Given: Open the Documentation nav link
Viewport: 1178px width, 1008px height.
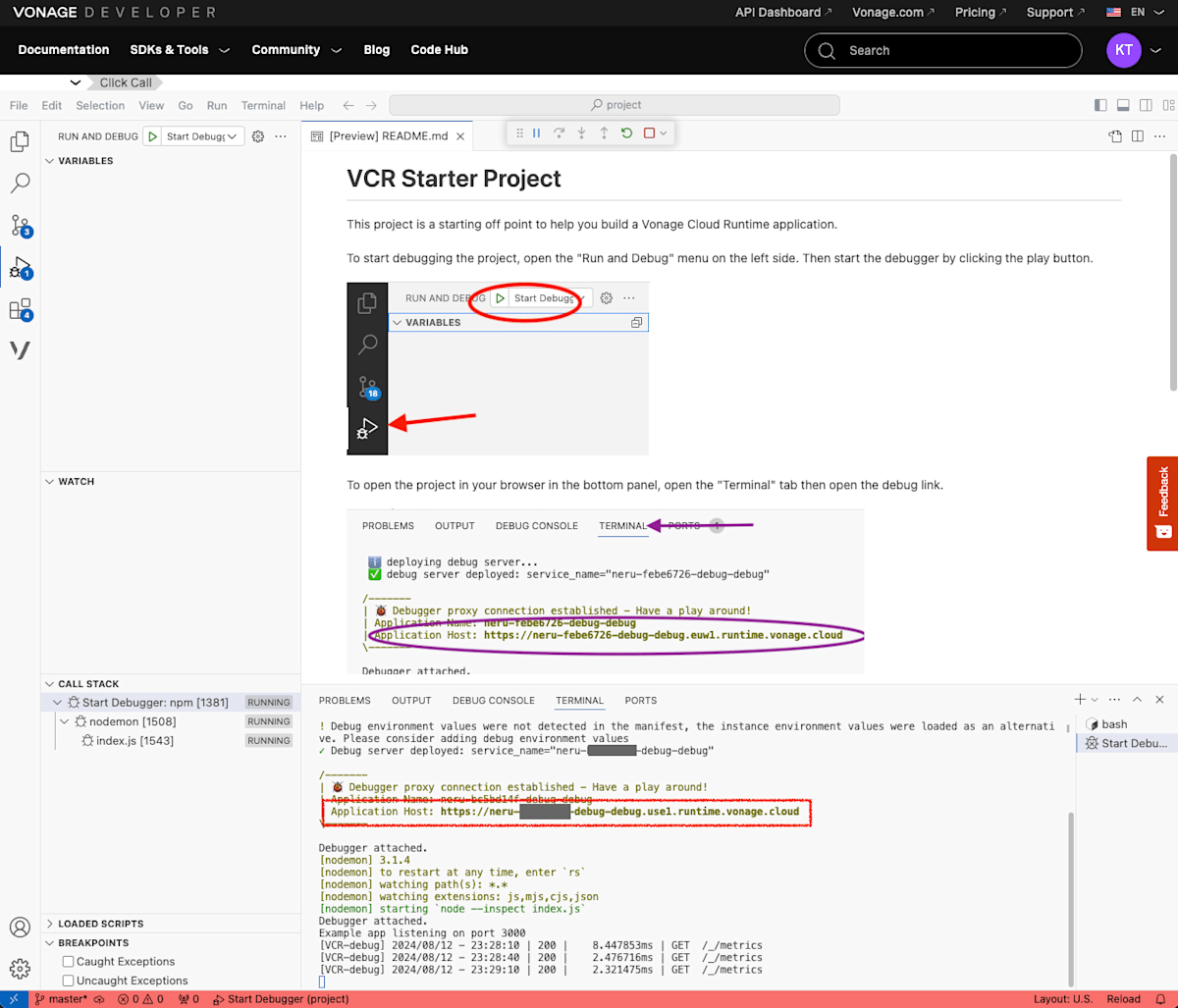Looking at the screenshot, I should 64,50.
